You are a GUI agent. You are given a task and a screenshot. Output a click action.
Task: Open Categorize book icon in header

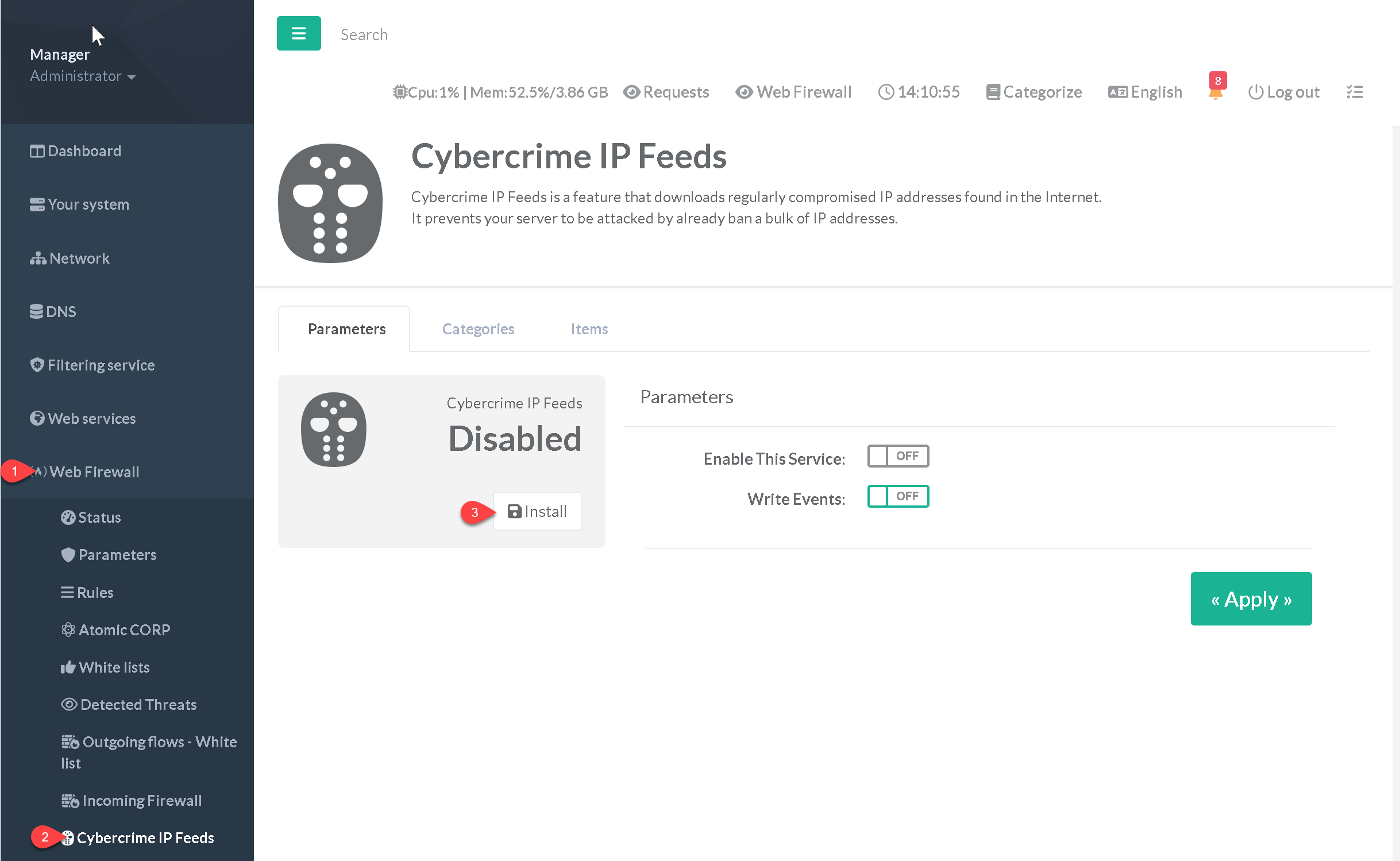coord(992,92)
